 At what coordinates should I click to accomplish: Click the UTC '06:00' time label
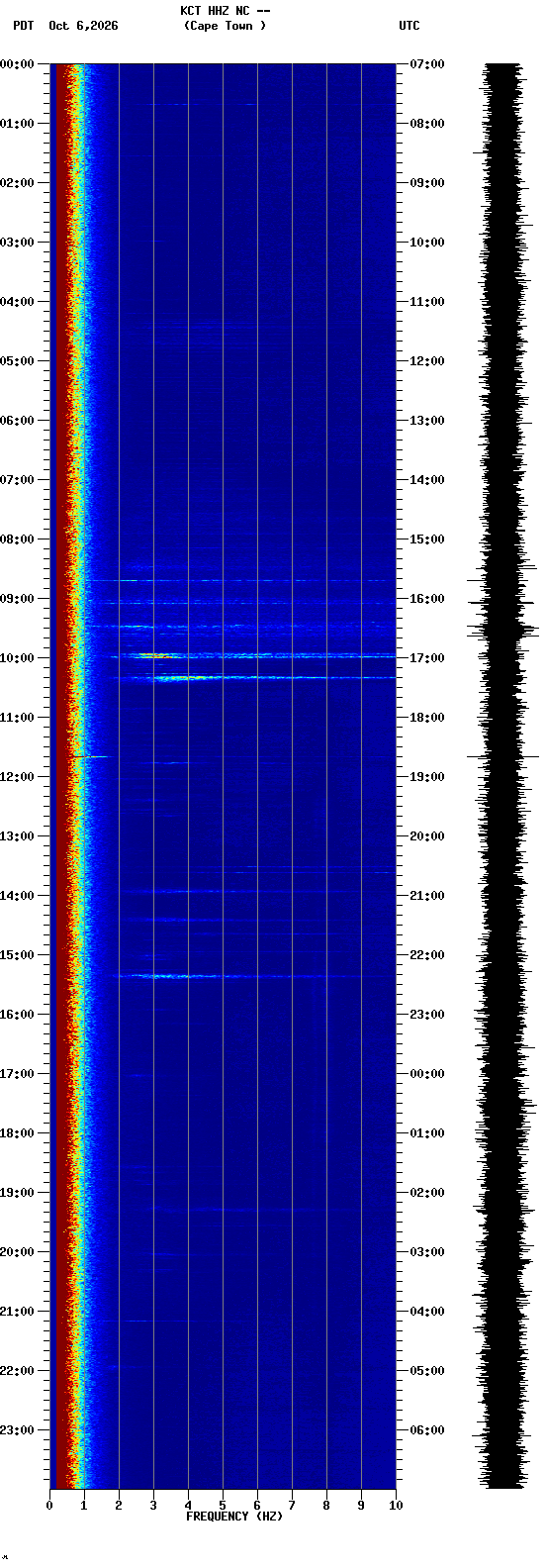click(x=427, y=1430)
